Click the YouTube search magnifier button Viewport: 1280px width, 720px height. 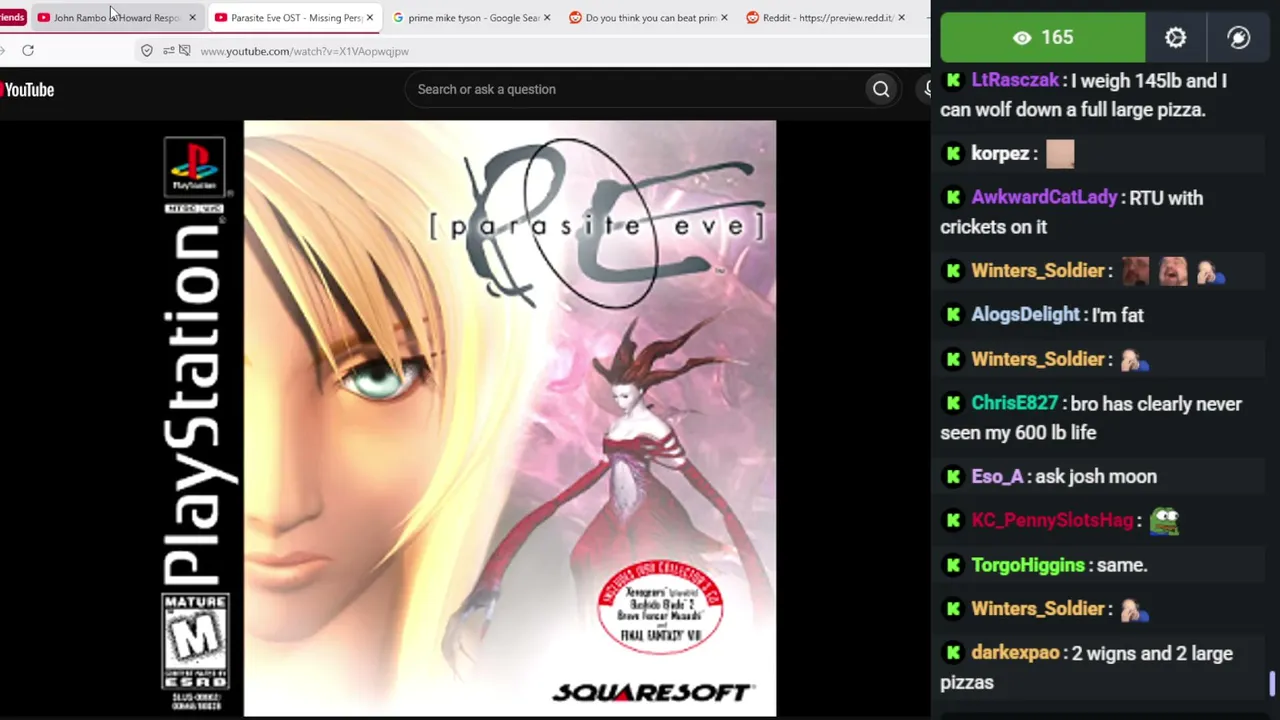click(881, 89)
